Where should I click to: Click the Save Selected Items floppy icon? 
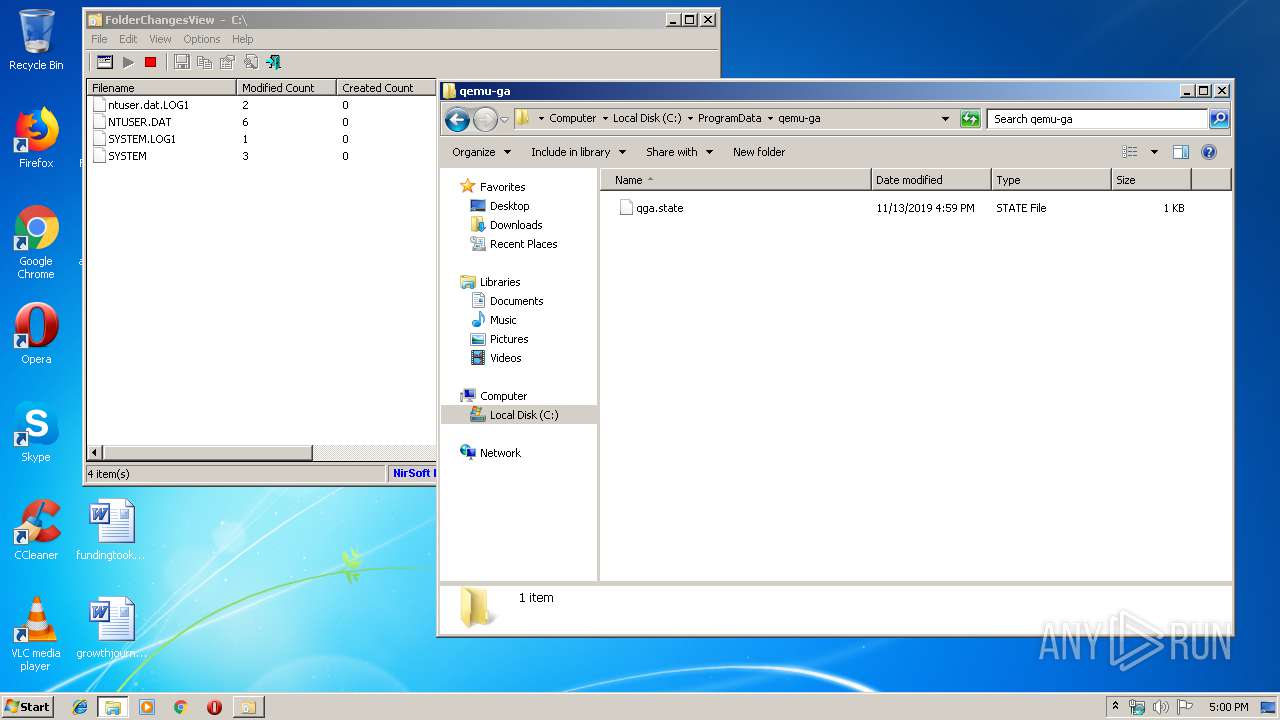pos(181,62)
